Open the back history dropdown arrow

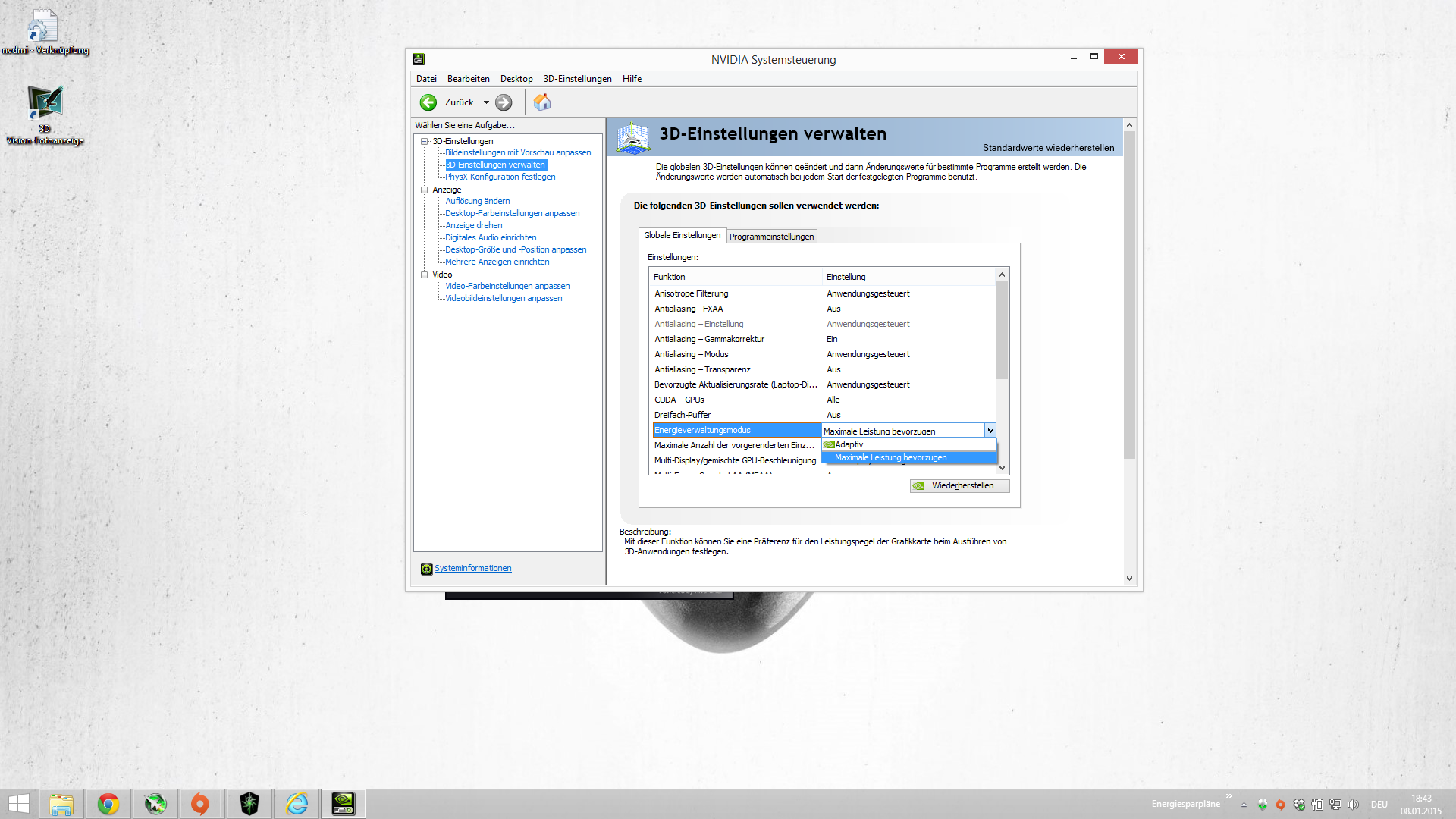coord(486,102)
